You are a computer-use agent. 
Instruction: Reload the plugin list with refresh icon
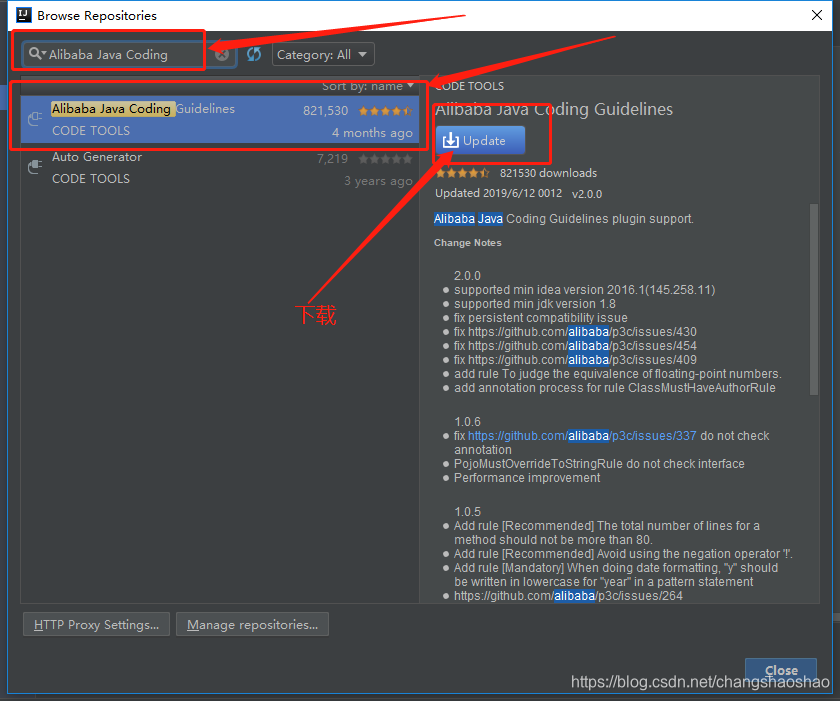(x=254, y=54)
